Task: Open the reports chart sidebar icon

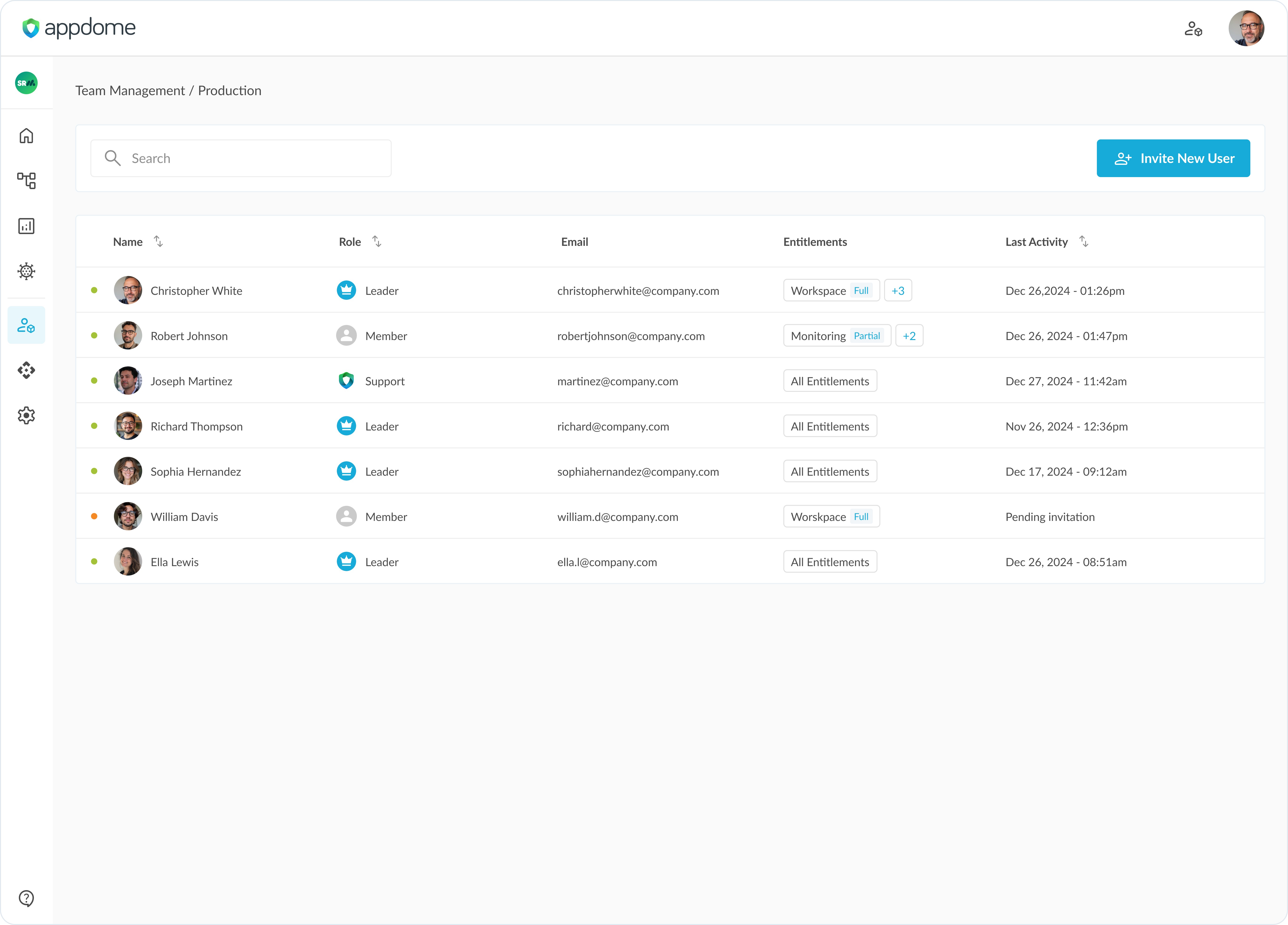Action: pyautogui.click(x=26, y=226)
